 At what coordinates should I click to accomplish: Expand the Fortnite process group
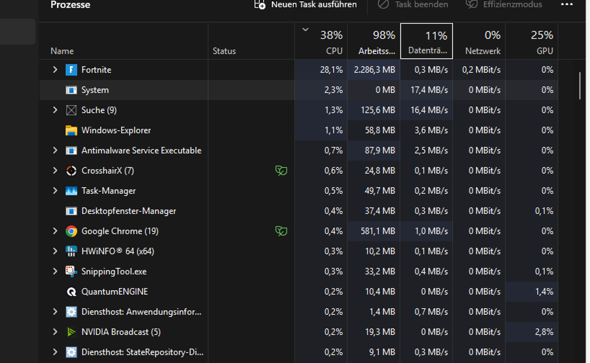[x=55, y=70]
